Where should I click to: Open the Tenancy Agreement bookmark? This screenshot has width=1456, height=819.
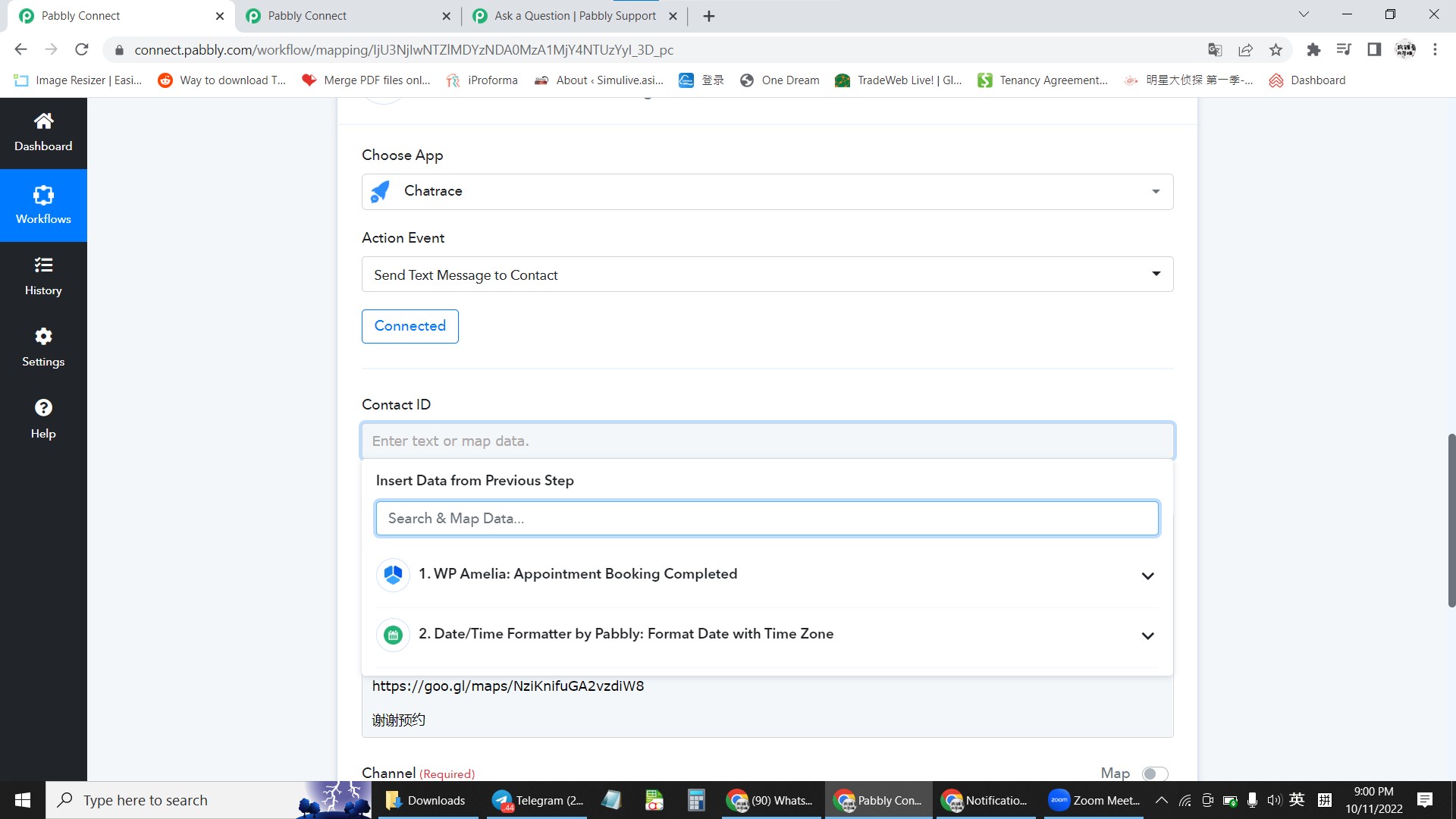tap(1043, 80)
